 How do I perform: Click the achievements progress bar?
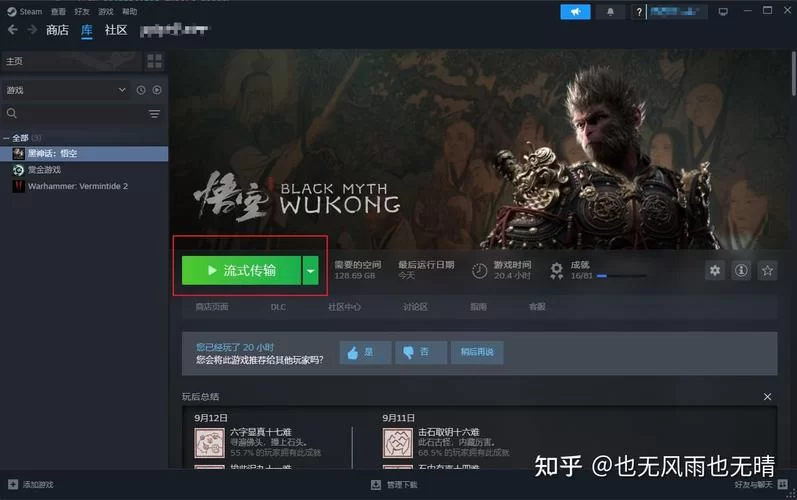coord(621,276)
